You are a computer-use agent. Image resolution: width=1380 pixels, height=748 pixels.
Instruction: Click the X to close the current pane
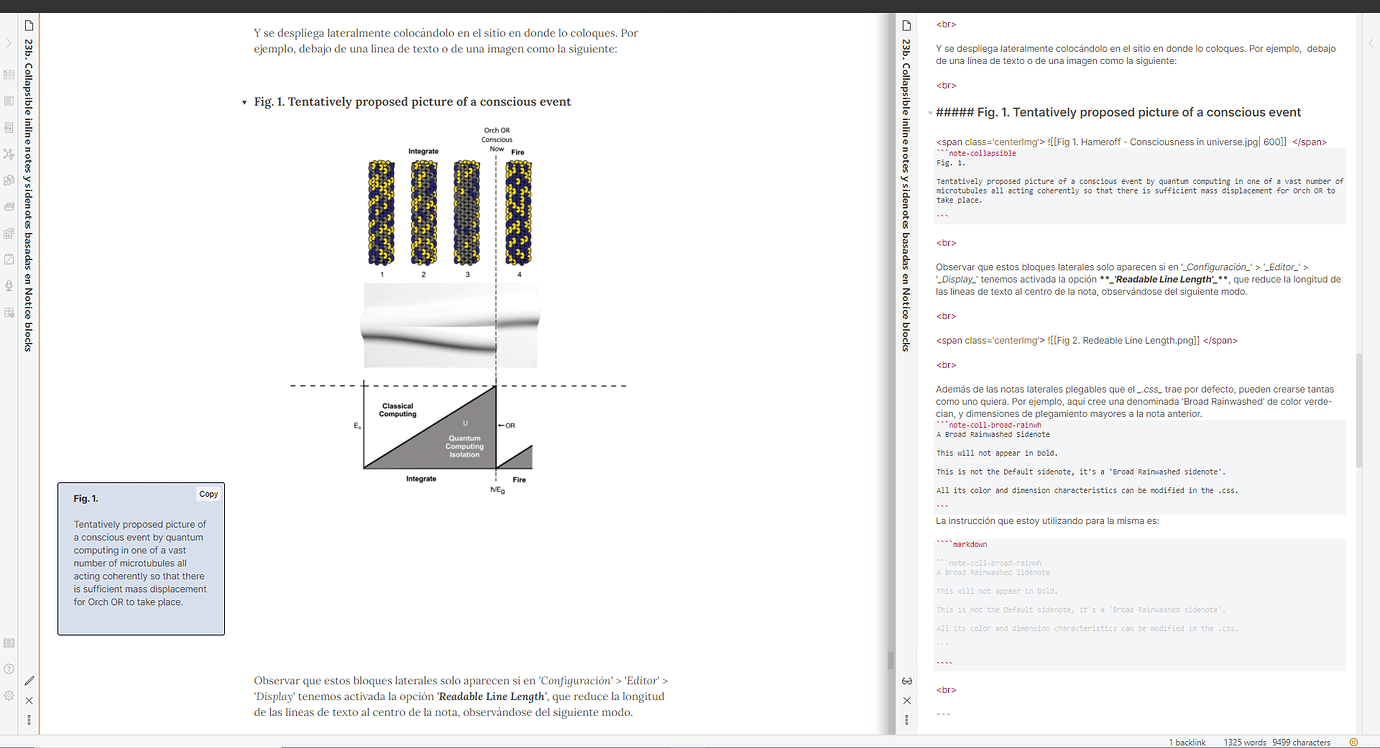pyautogui.click(x=29, y=701)
